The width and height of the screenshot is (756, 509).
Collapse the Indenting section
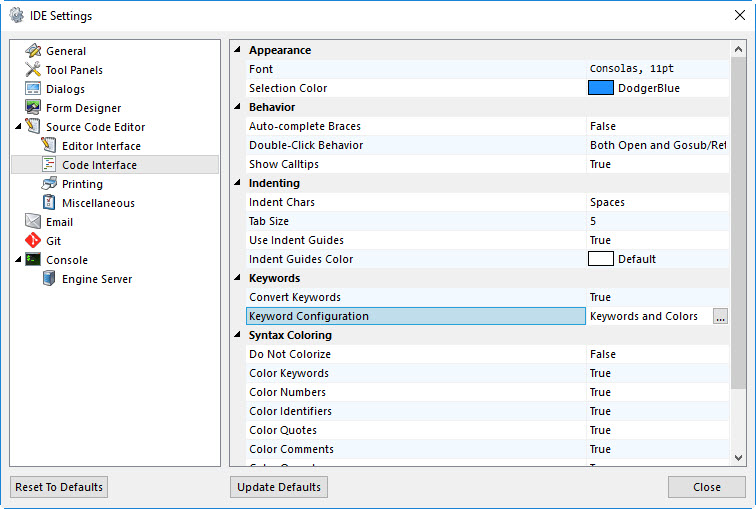pos(237,183)
